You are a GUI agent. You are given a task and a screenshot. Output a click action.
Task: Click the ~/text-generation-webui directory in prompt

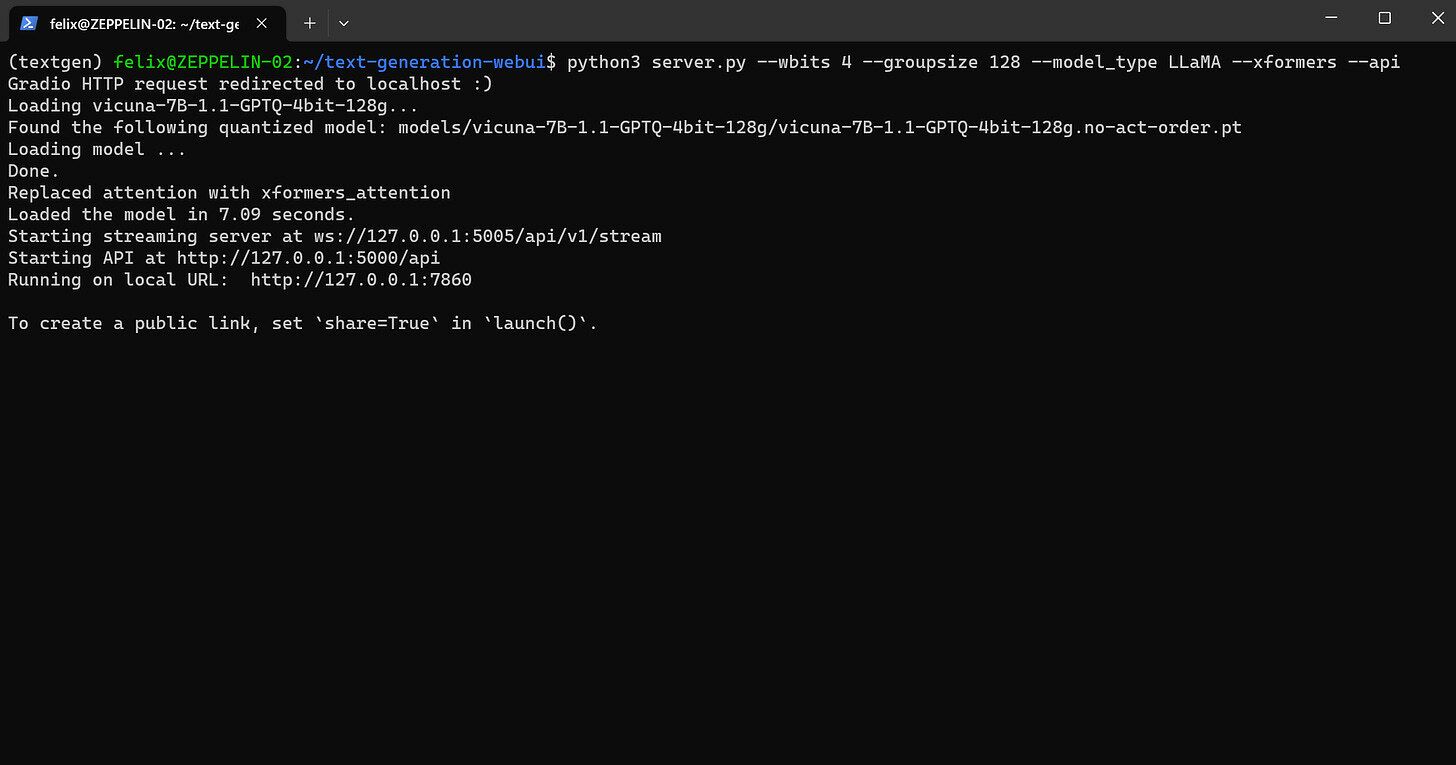[x=424, y=62]
